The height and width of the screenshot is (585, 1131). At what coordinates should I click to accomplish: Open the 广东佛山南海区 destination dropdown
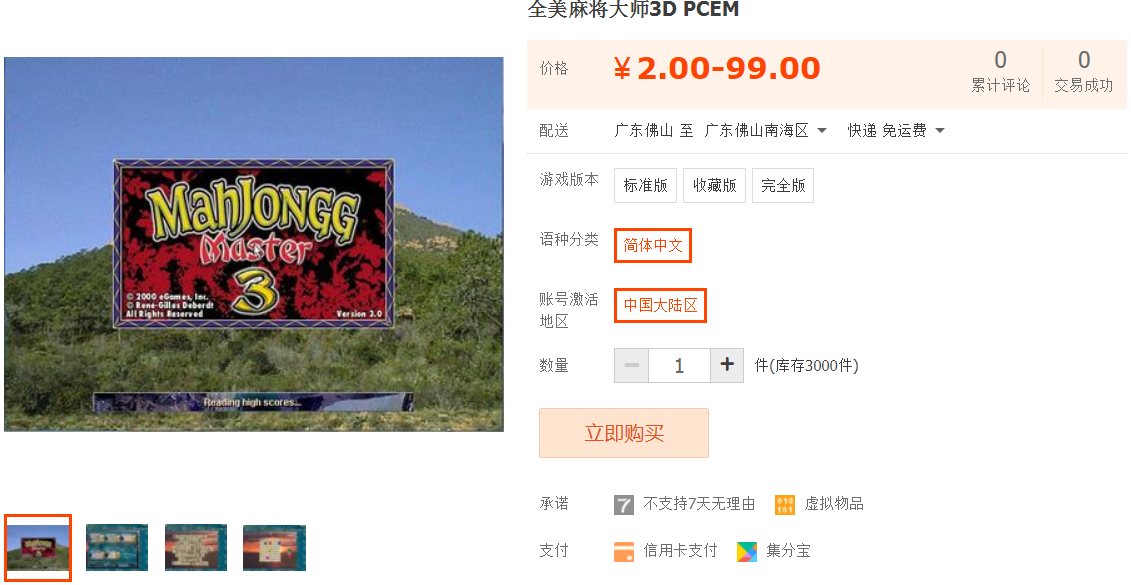click(765, 131)
